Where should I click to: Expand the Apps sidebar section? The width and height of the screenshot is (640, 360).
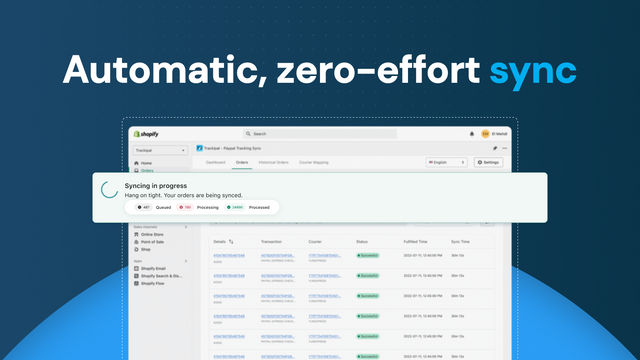coord(186,261)
